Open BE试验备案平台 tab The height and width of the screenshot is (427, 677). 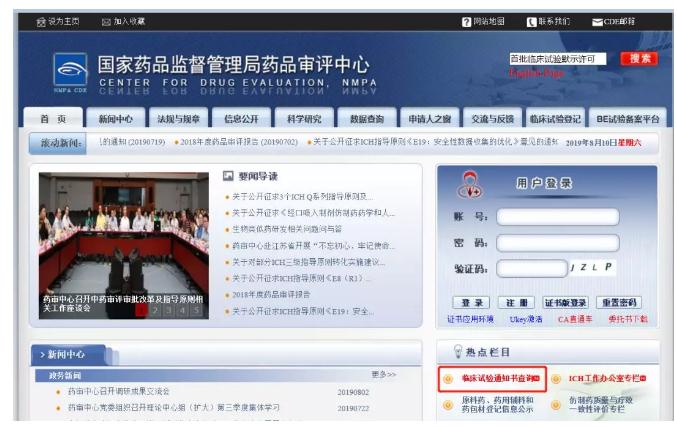628,118
